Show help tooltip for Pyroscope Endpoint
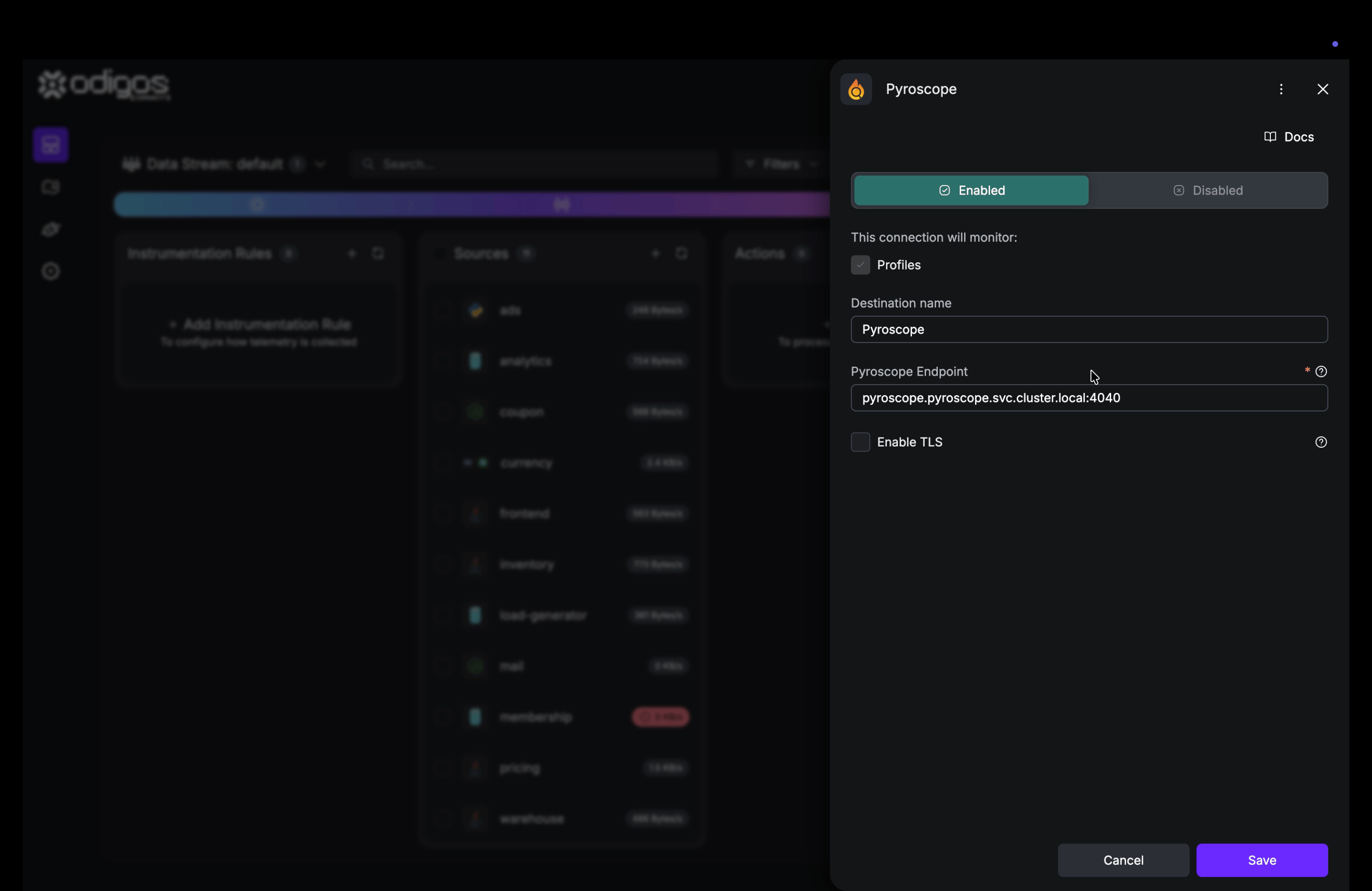The height and width of the screenshot is (891, 1372). point(1321,372)
